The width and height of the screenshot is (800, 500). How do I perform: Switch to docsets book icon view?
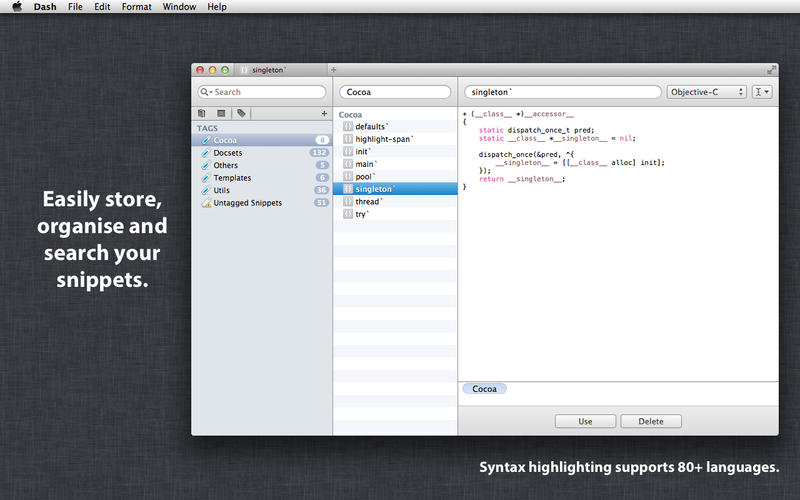pyautogui.click(x=202, y=113)
